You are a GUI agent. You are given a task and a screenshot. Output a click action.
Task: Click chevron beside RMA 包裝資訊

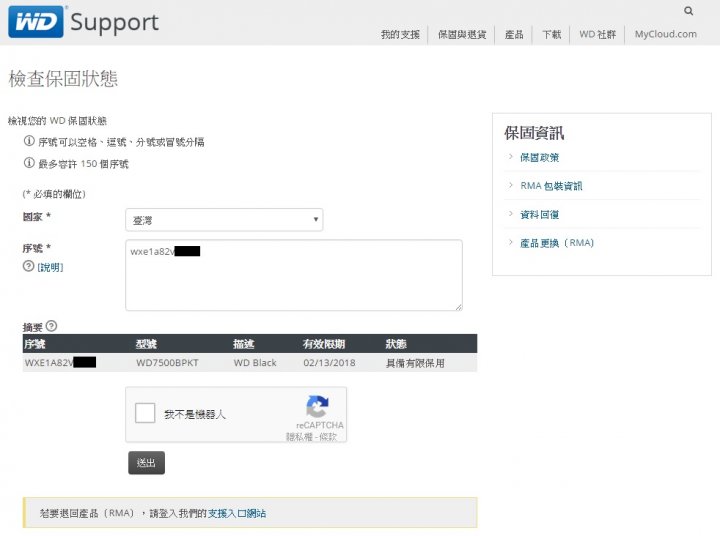[x=511, y=185]
